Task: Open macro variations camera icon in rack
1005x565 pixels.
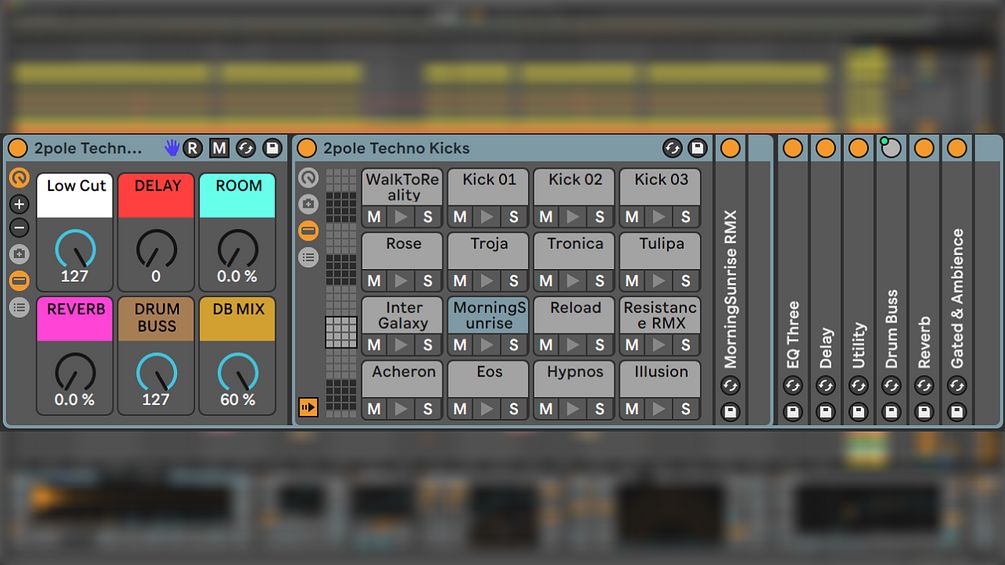Action: (x=19, y=254)
